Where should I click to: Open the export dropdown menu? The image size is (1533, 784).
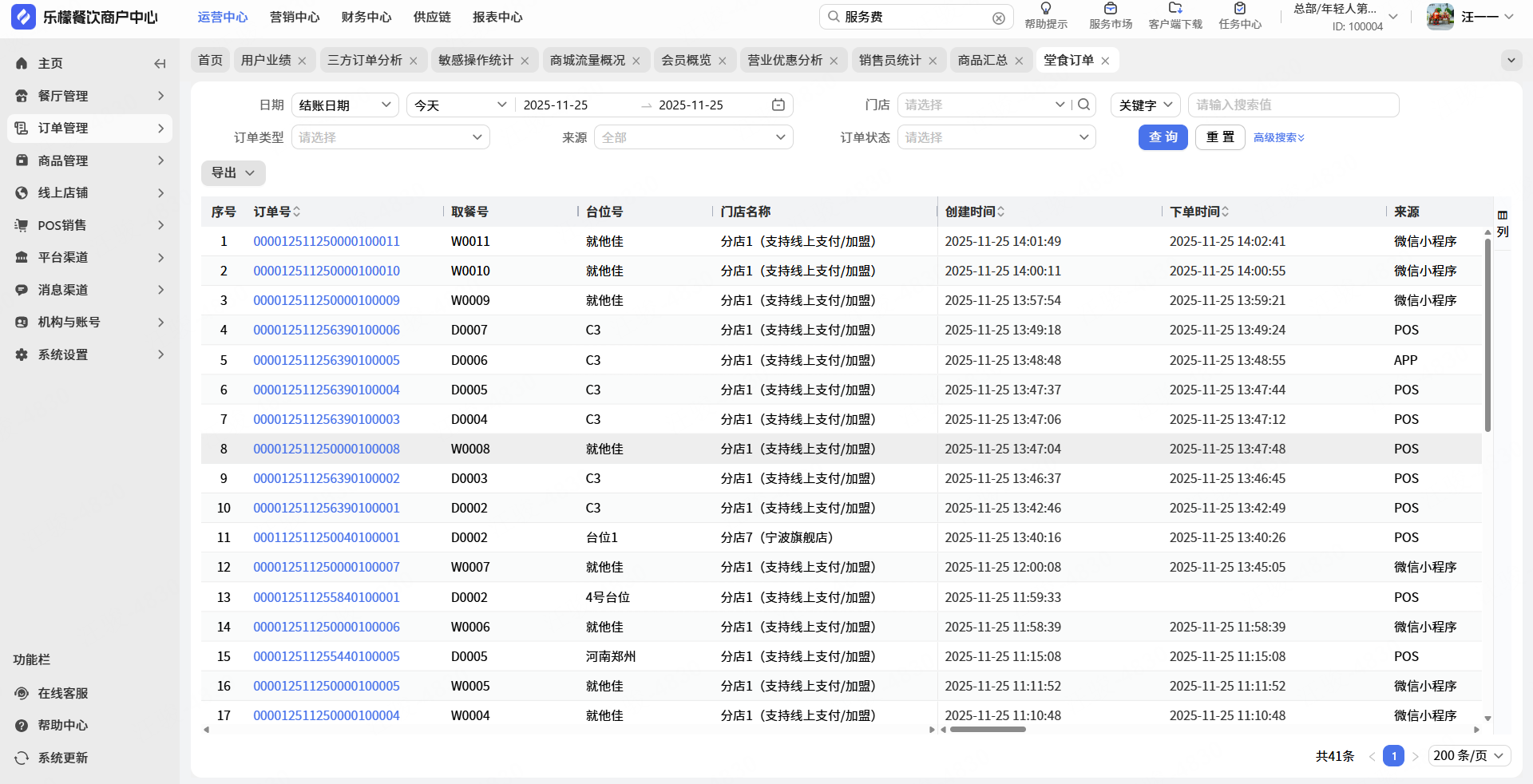233,172
